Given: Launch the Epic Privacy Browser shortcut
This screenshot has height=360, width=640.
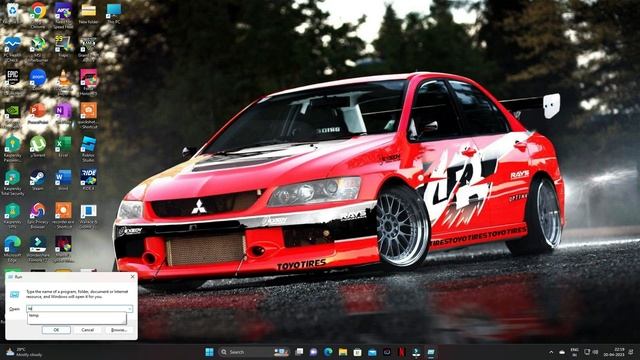Looking at the screenshot, I should click(38, 215).
